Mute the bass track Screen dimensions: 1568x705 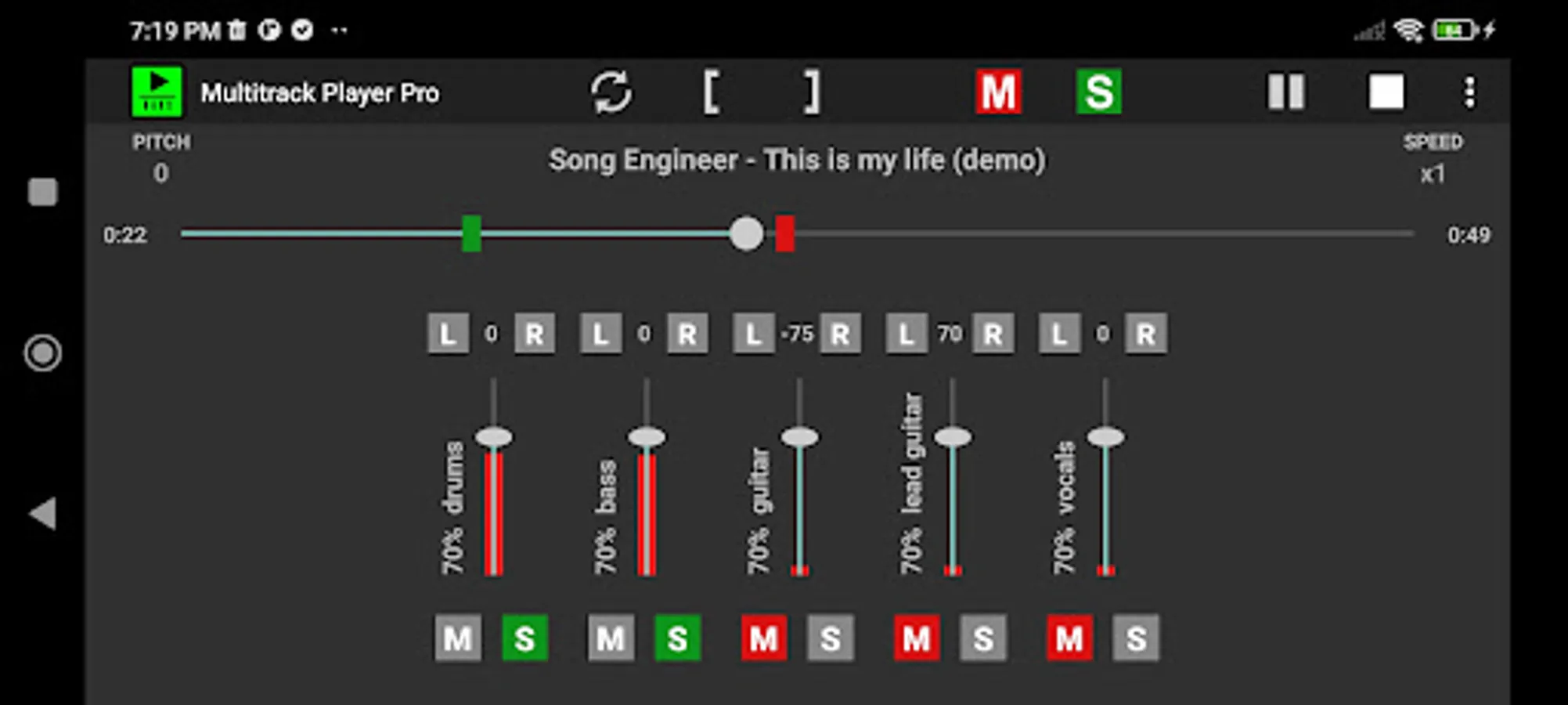[611, 638]
